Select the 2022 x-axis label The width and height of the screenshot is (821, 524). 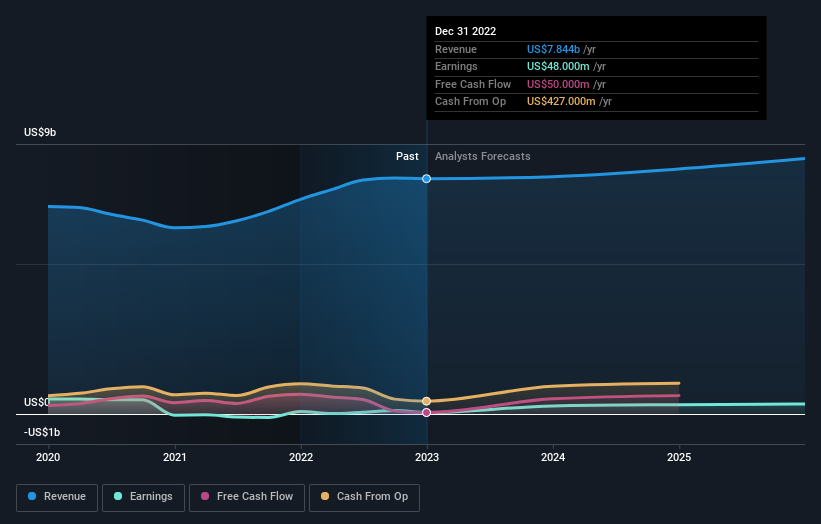tap(301, 457)
